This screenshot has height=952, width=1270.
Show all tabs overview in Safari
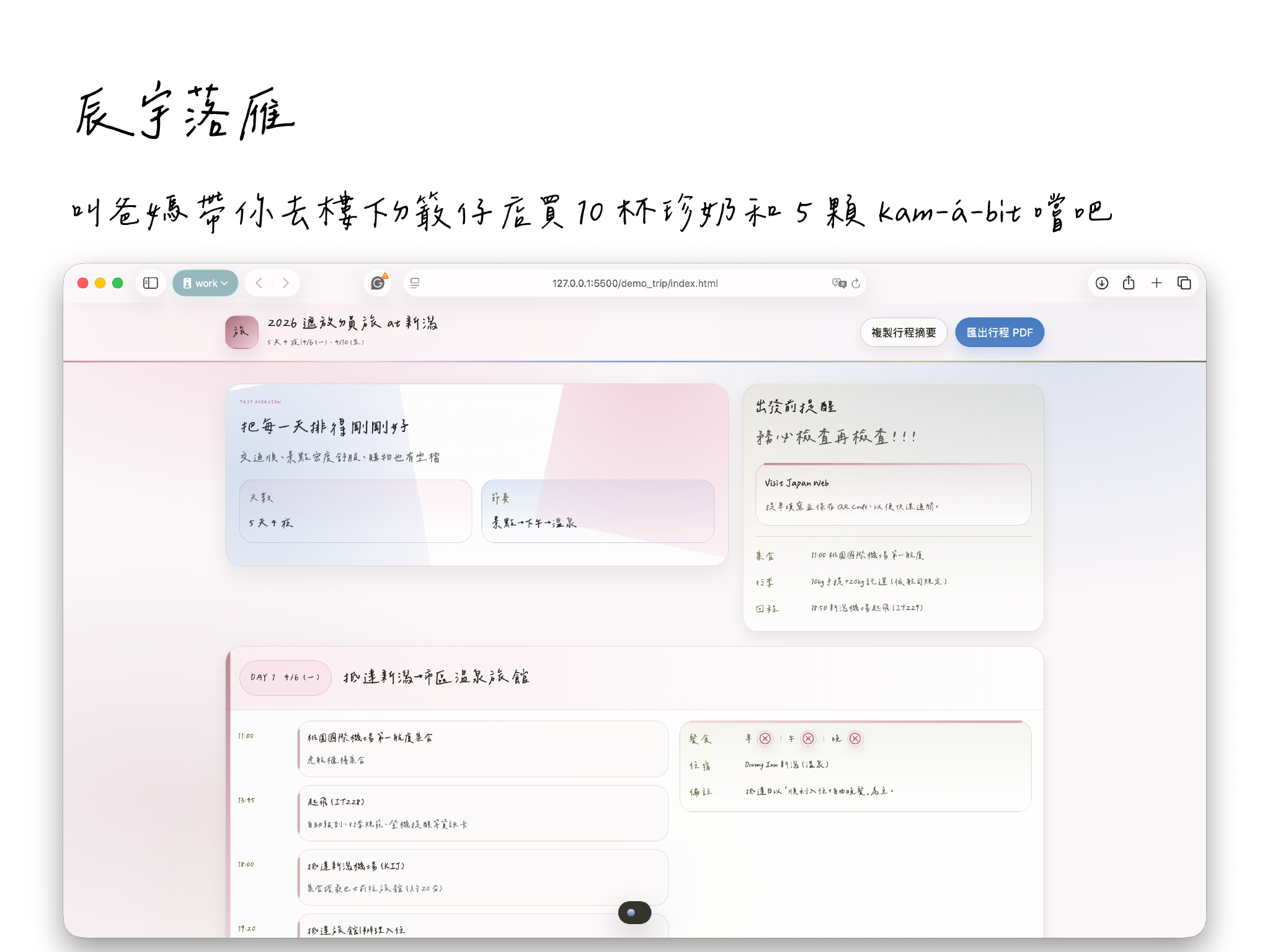coord(1184,283)
